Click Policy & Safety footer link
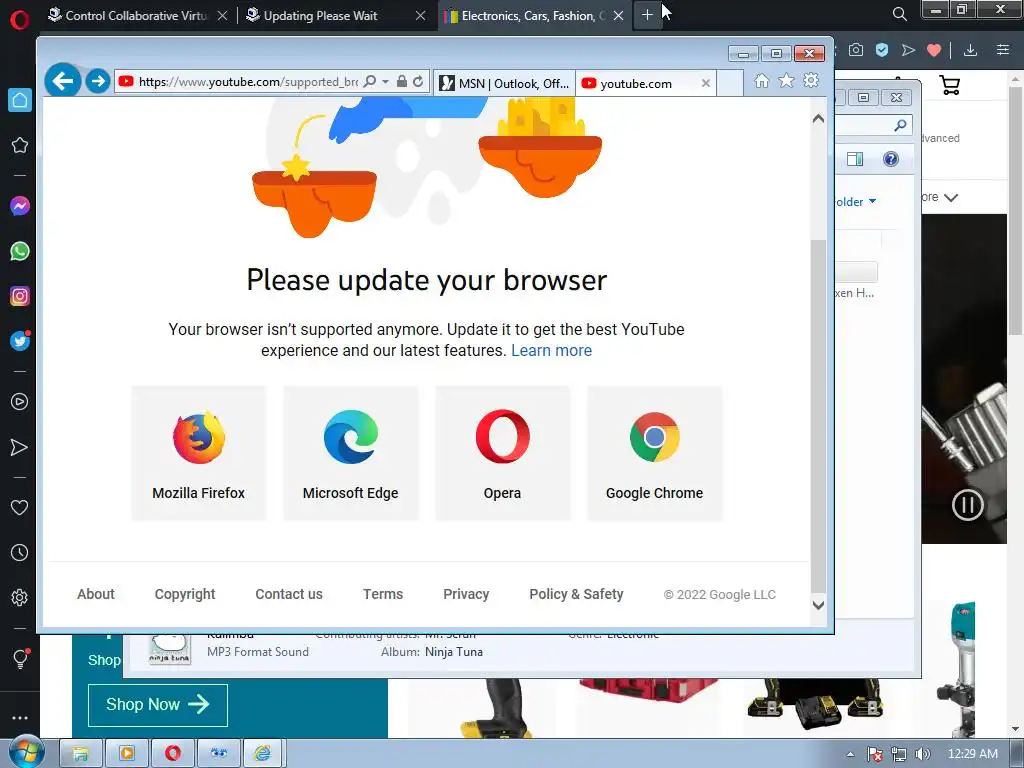This screenshot has width=1024, height=768. [x=576, y=594]
